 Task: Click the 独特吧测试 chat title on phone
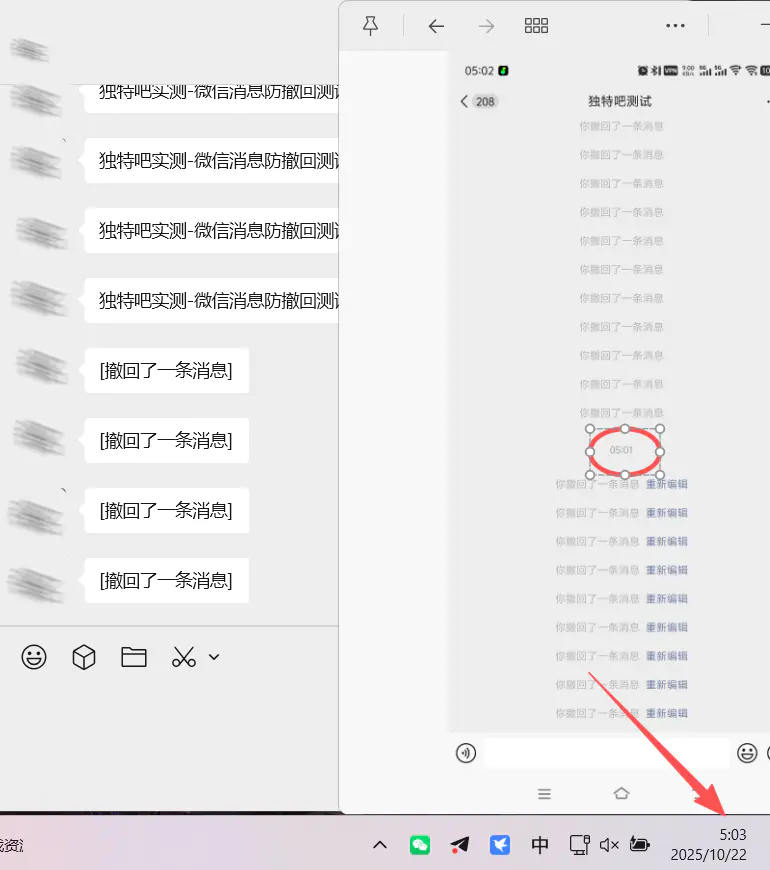coord(620,101)
